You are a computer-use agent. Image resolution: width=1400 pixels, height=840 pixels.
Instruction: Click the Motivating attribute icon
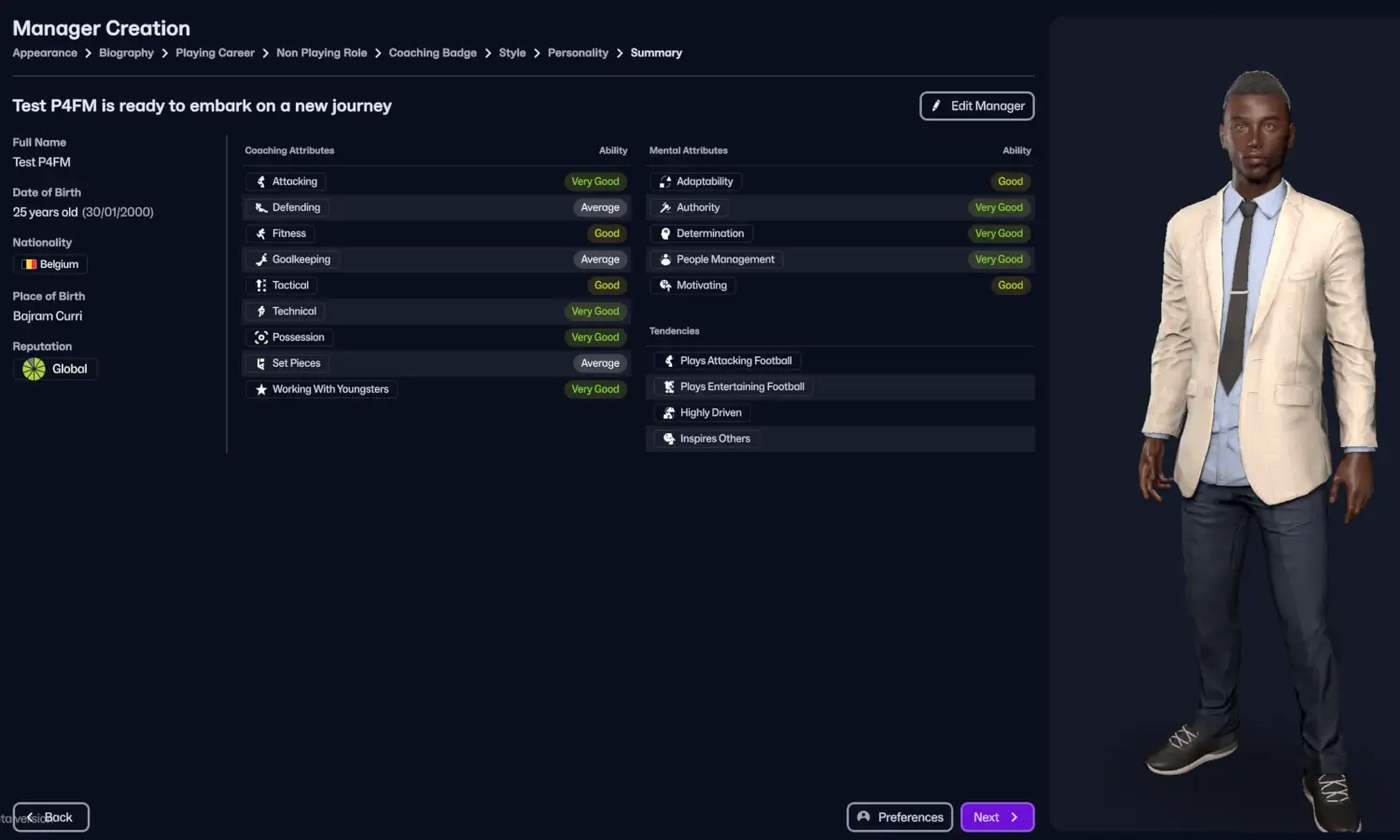click(665, 286)
